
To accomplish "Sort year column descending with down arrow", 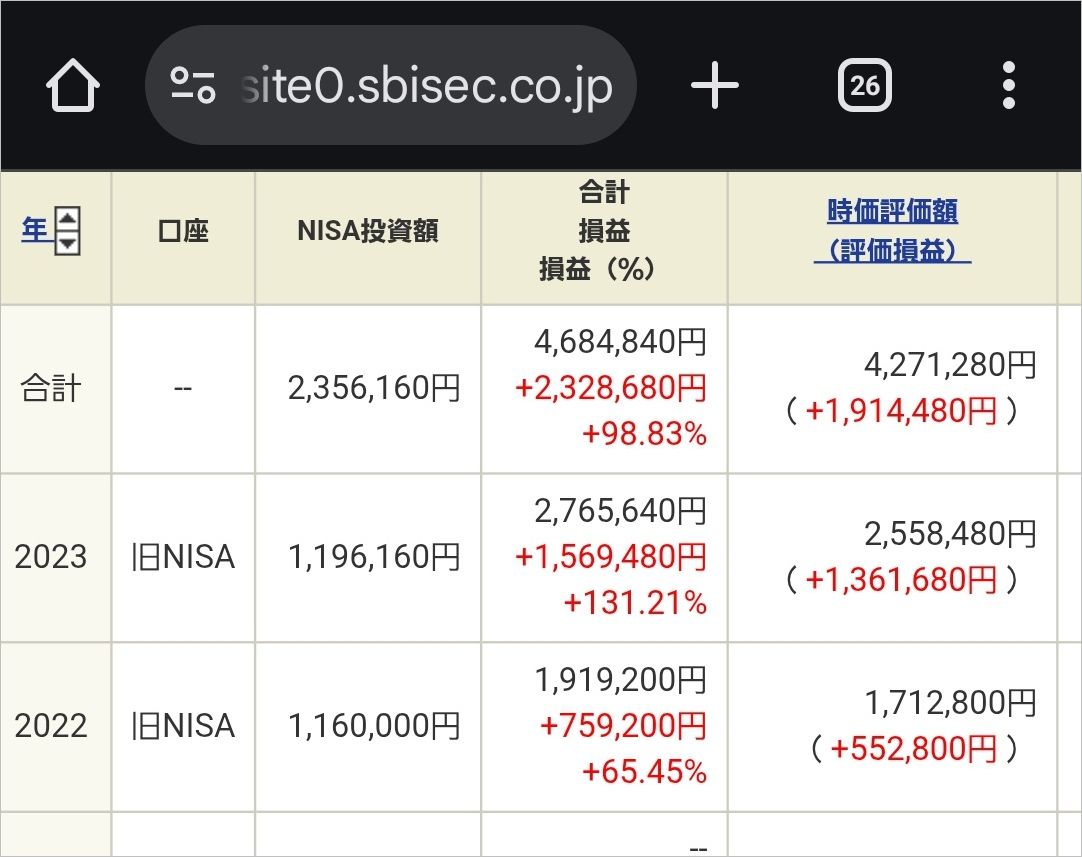I will tap(67, 243).
